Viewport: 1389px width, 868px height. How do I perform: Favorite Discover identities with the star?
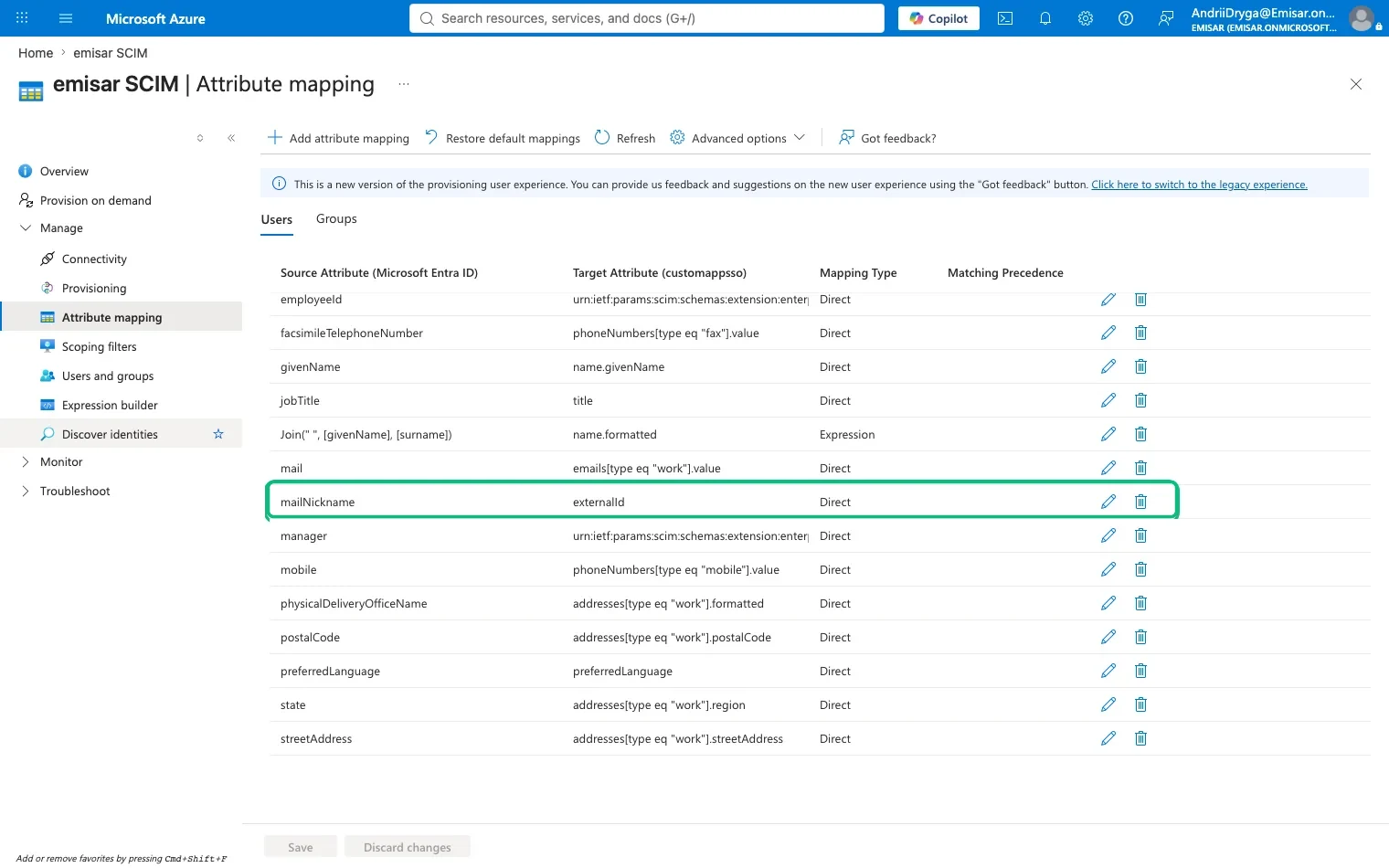point(218,434)
